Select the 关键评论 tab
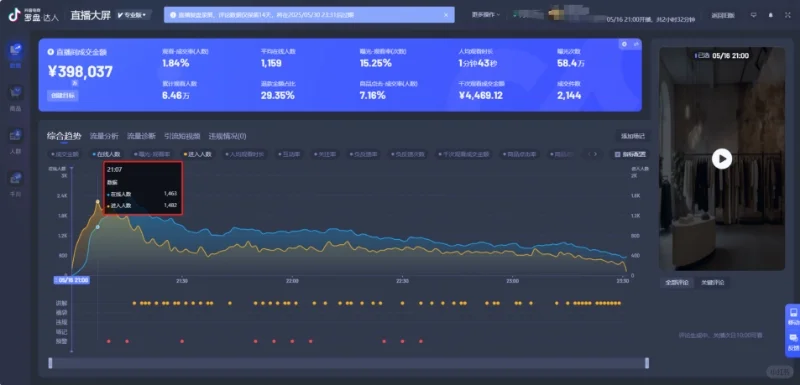 712,283
